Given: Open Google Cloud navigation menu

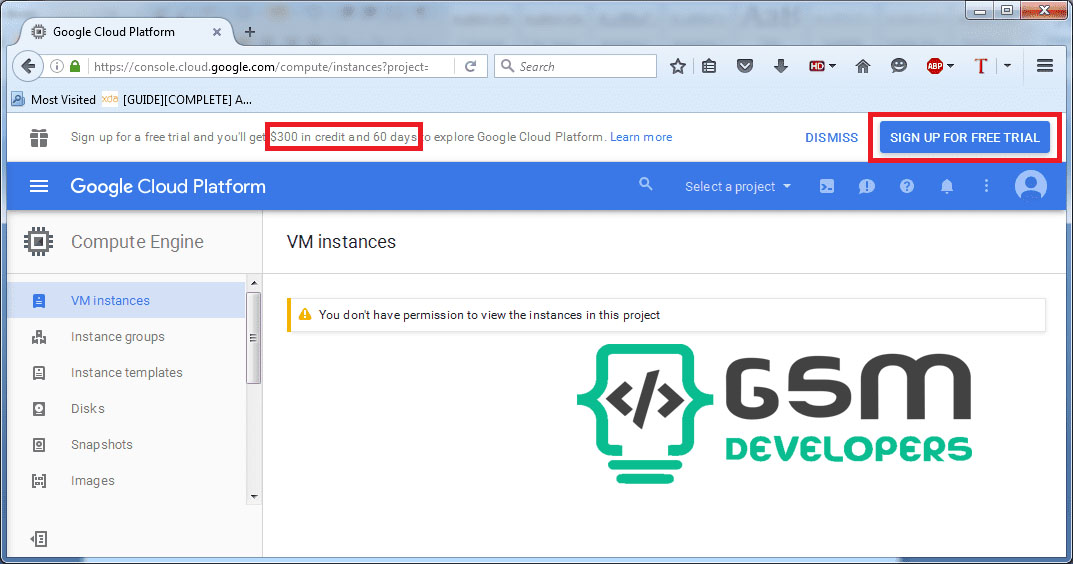Looking at the screenshot, I should point(39,186).
